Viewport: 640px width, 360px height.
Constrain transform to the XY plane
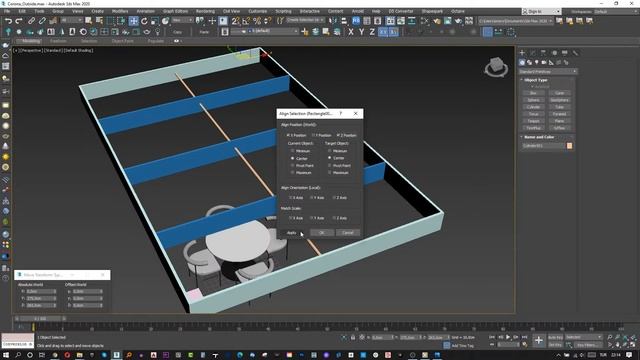coord(383,31)
